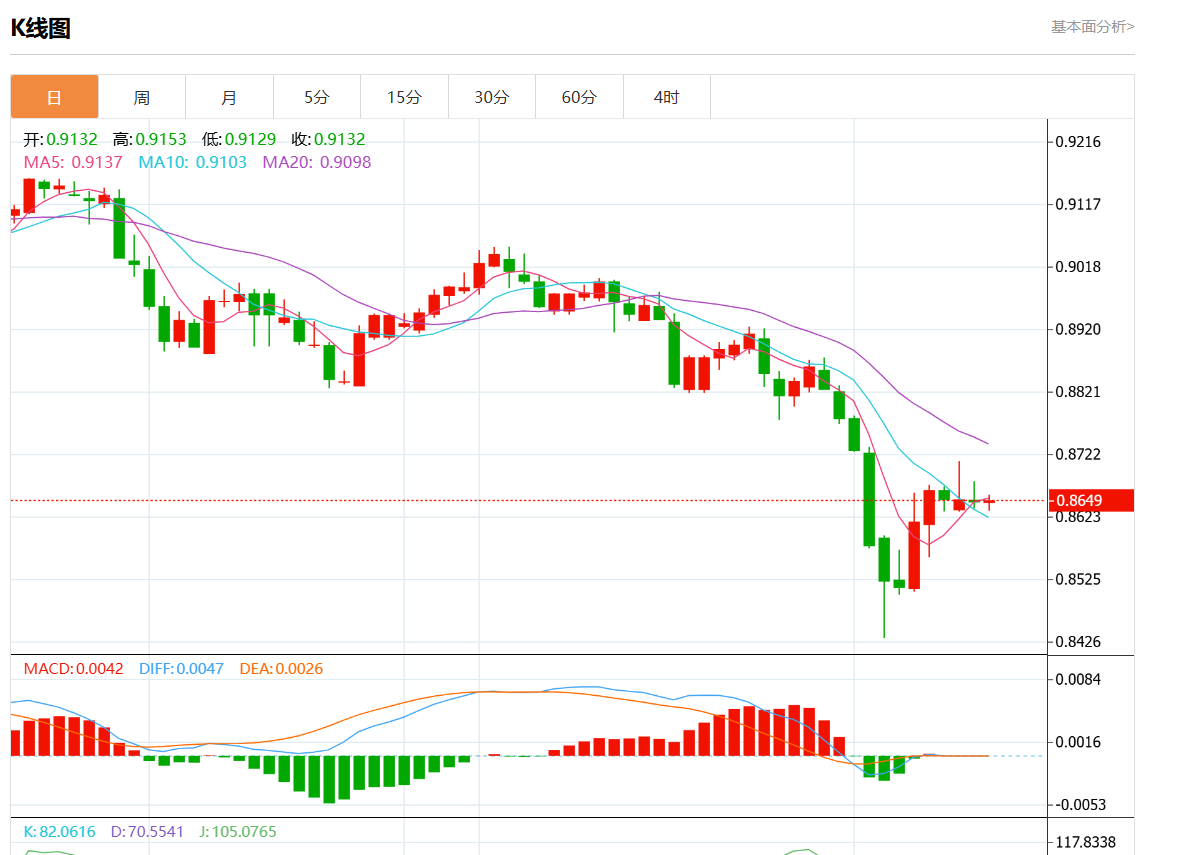The height and width of the screenshot is (855, 1188).
Task: Click the K线图 heading
Action: [41, 28]
